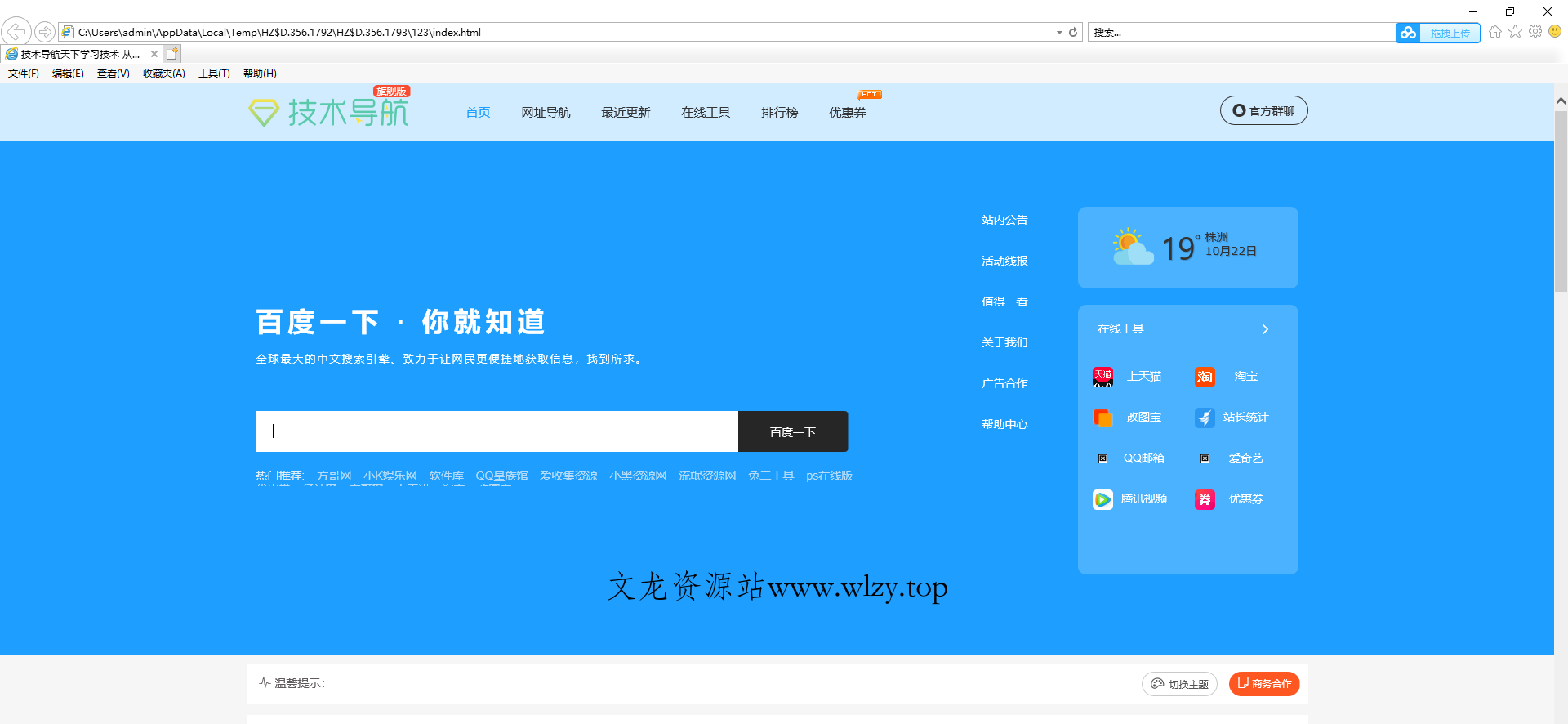Open the 方哥网 hot link
Image resolution: width=1568 pixels, height=724 pixels.
(x=334, y=476)
